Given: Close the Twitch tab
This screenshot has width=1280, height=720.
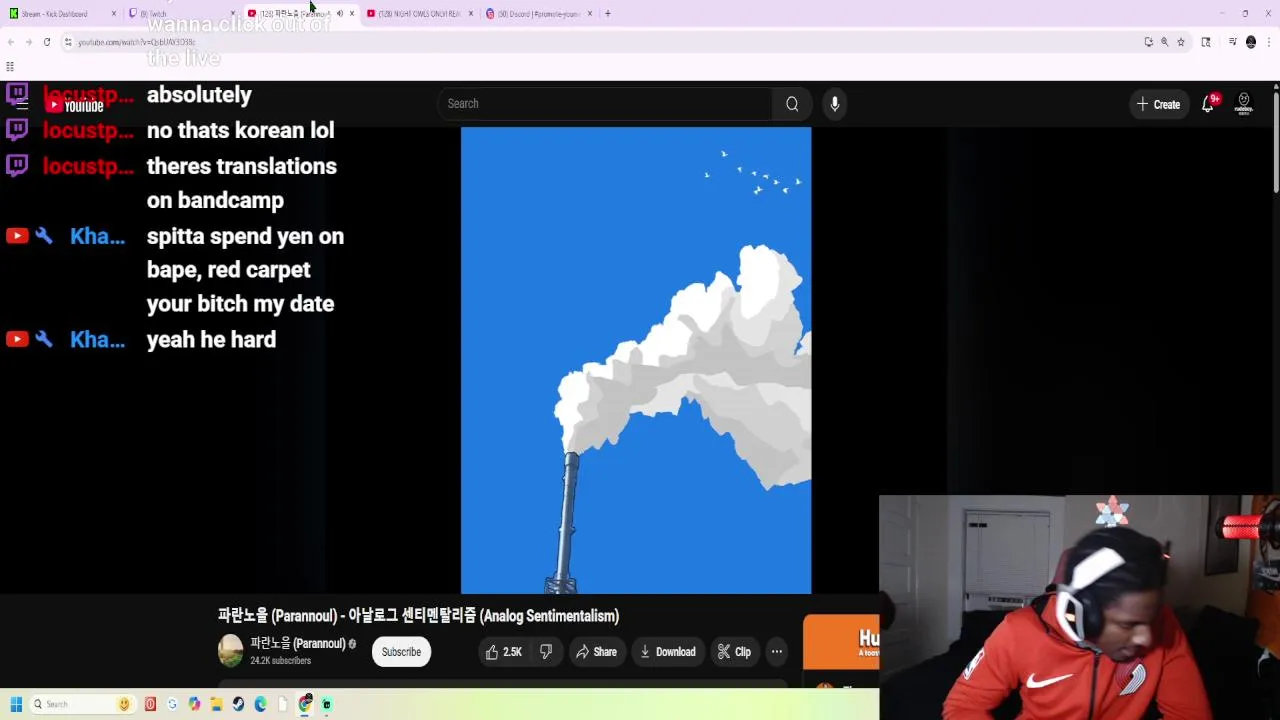Looking at the screenshot, I should 232,14.
